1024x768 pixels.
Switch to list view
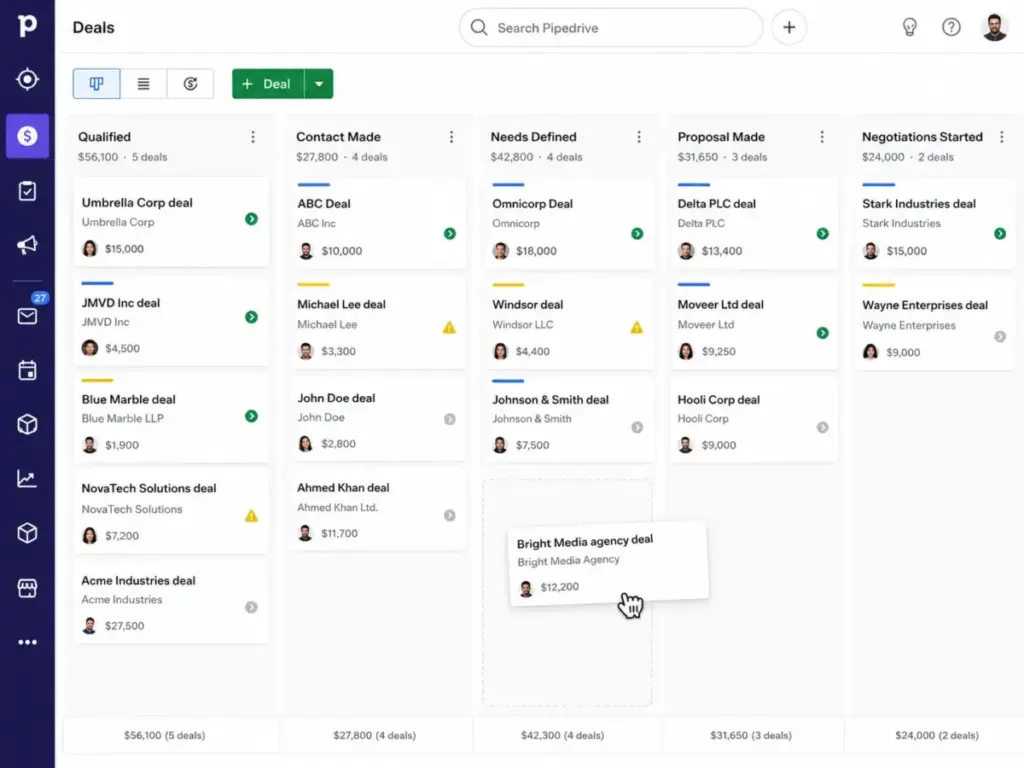click(x=144, y=84)
